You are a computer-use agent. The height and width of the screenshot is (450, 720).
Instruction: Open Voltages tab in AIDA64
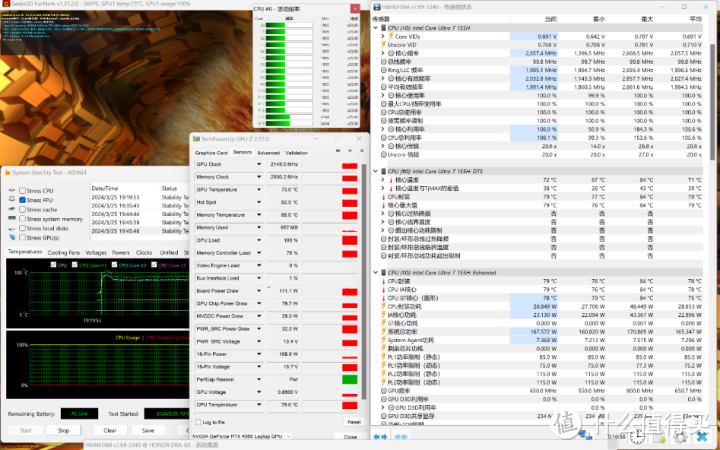[x=96, y=253]
